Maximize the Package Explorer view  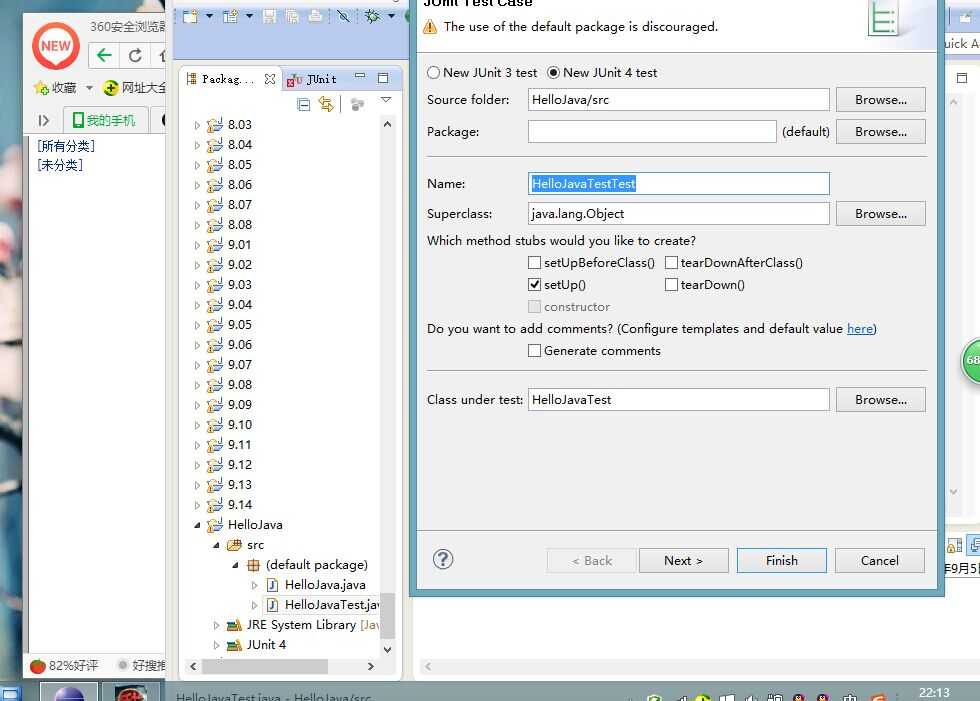click(x=383, y=78)
